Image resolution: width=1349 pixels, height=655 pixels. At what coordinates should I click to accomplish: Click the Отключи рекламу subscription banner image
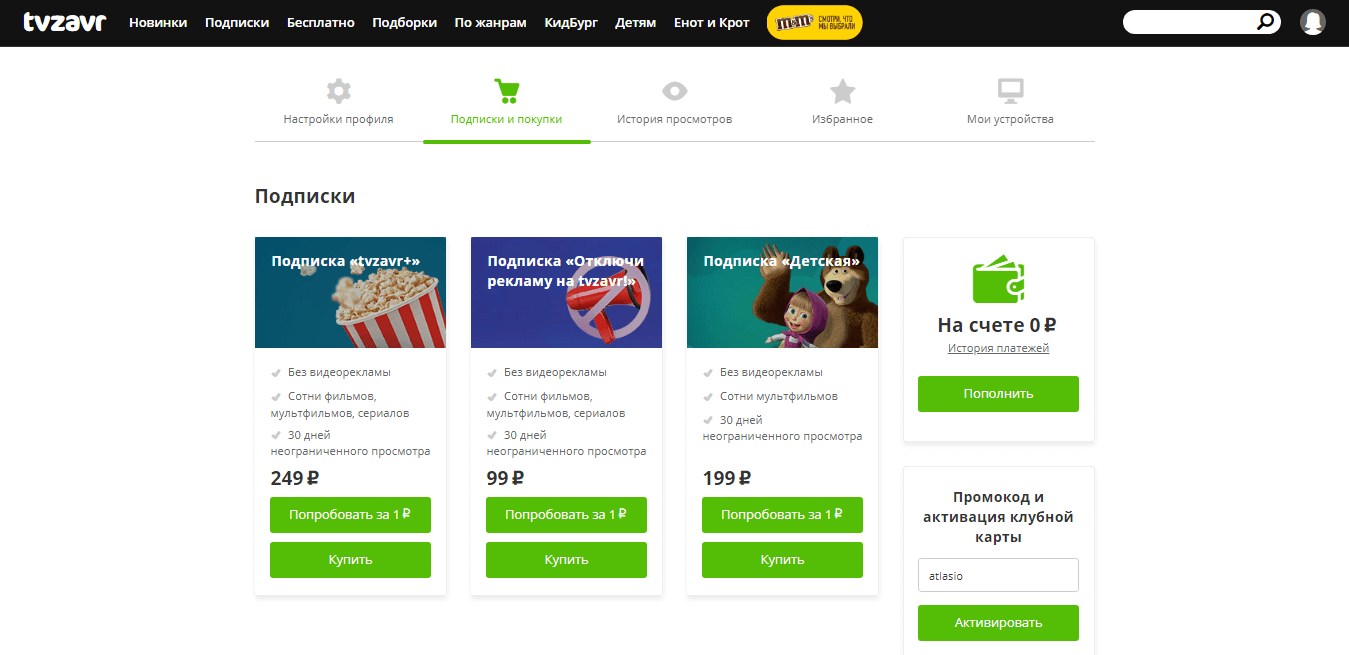click(566, 292)
